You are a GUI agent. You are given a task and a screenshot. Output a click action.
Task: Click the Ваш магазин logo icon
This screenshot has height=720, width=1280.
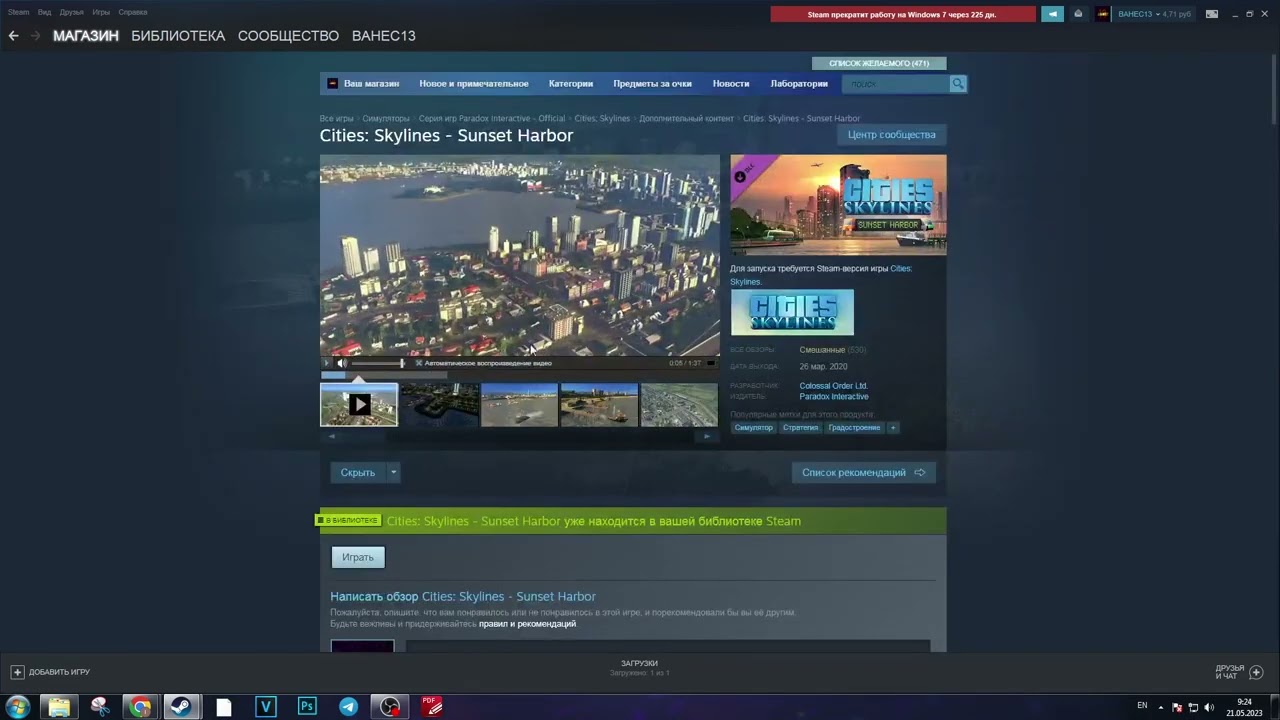333,84
